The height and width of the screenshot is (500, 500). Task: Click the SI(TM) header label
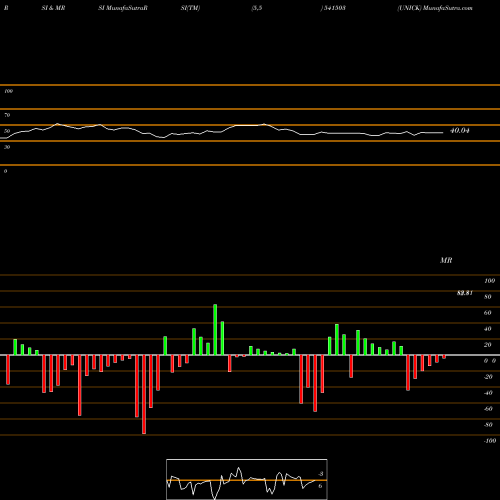point(190,8)
